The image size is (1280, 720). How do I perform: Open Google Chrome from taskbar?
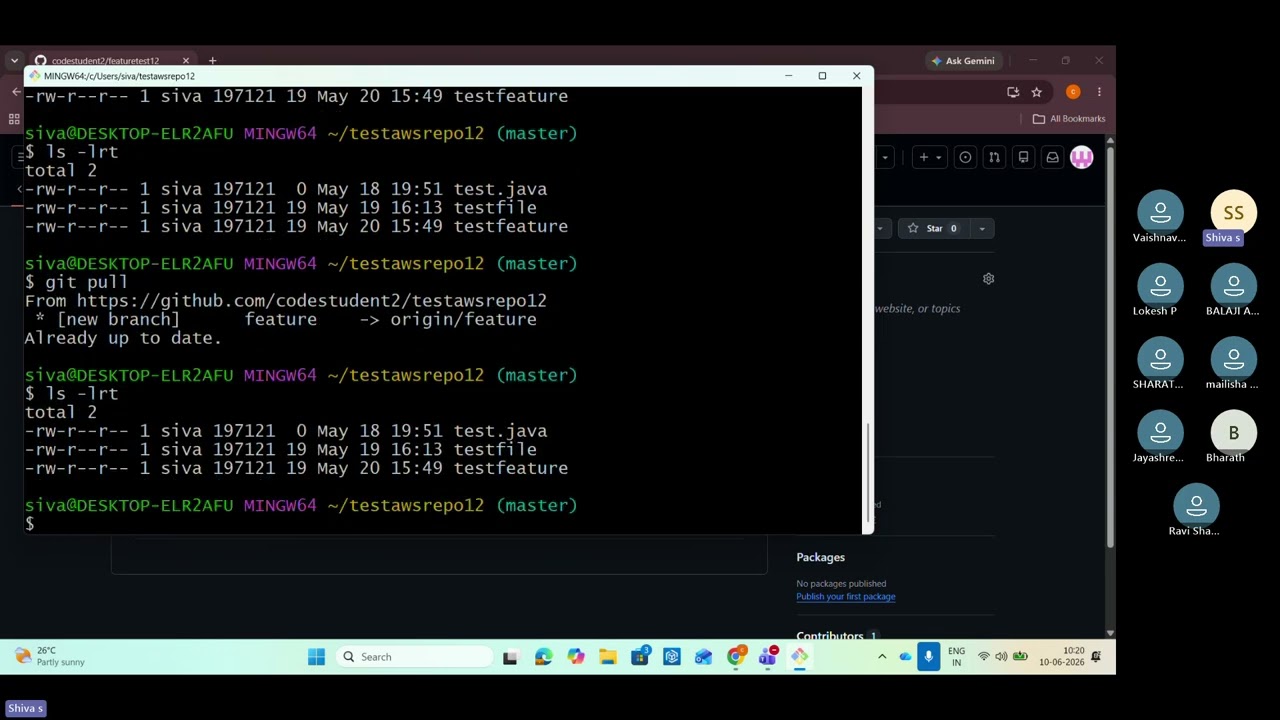(x=735, y=657)
